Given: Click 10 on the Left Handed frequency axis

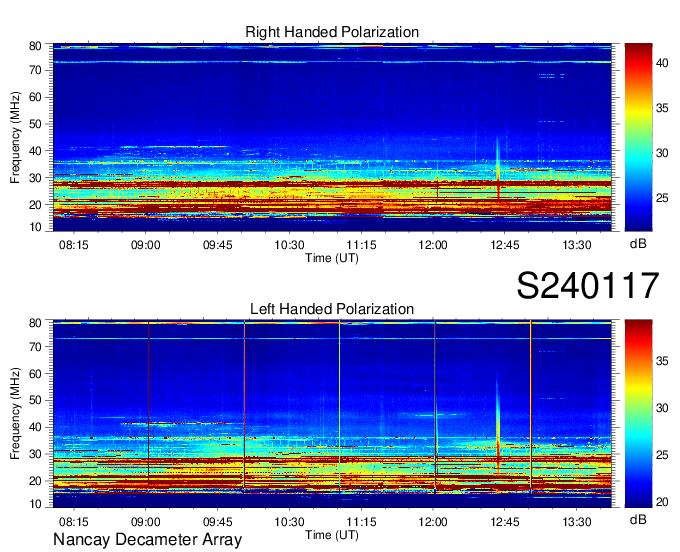Looking at the screenshot, I should point(36,504).
